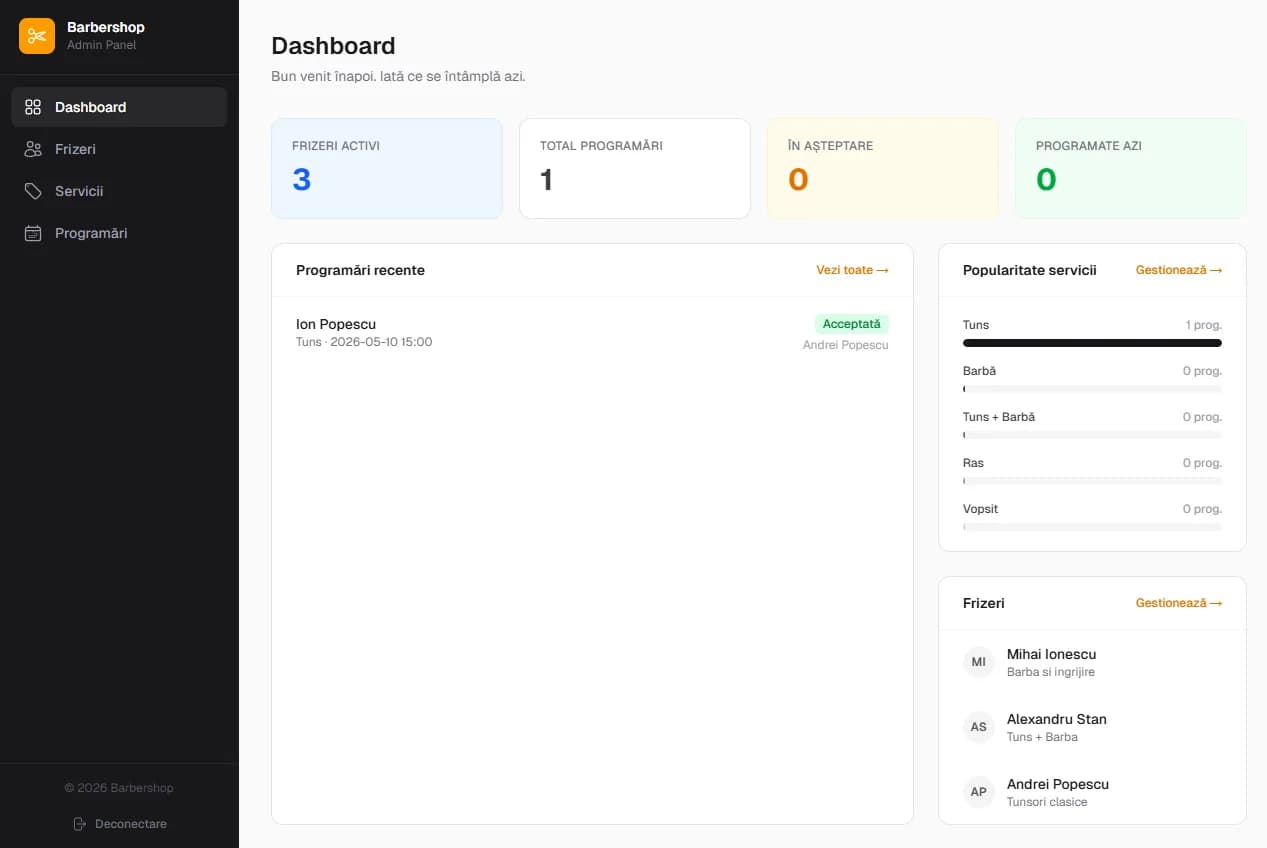
Task: Click Gestionează in Frizeri card
Action: click(1179, 603)
